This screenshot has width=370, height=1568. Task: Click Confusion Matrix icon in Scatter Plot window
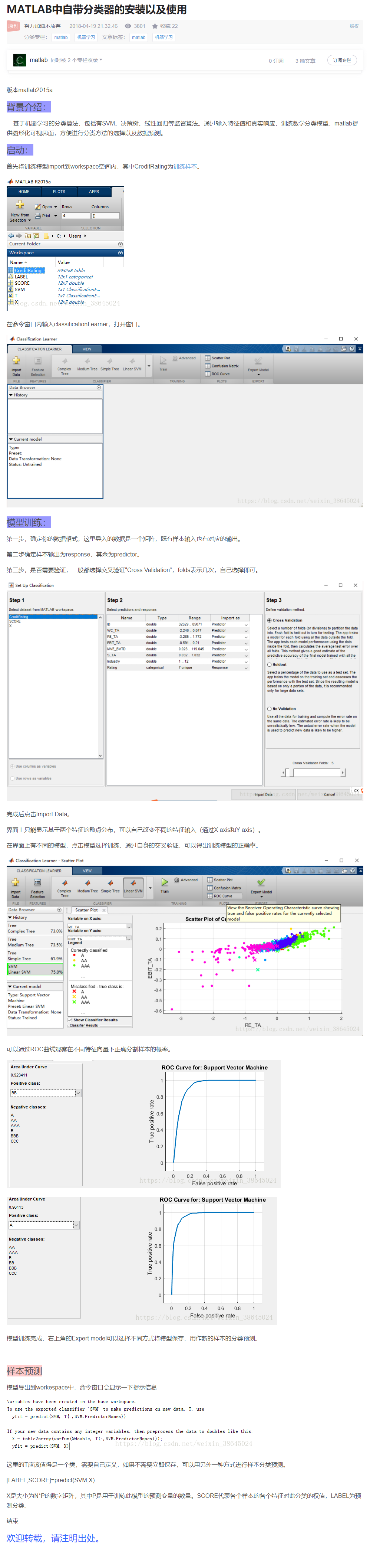click(x=210, y=888)
